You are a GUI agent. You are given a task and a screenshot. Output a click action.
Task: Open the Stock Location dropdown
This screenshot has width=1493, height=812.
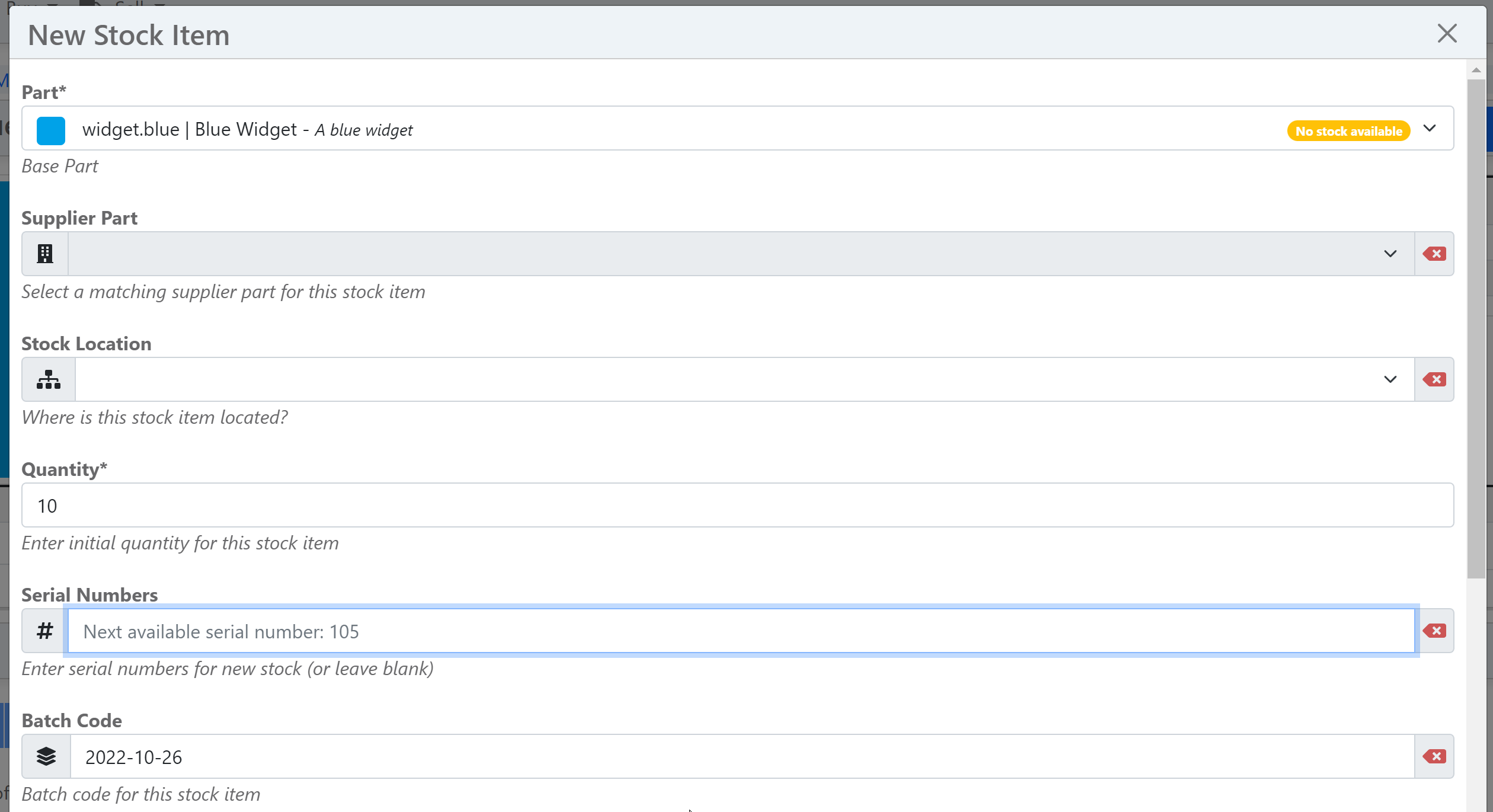point(1390,379)
